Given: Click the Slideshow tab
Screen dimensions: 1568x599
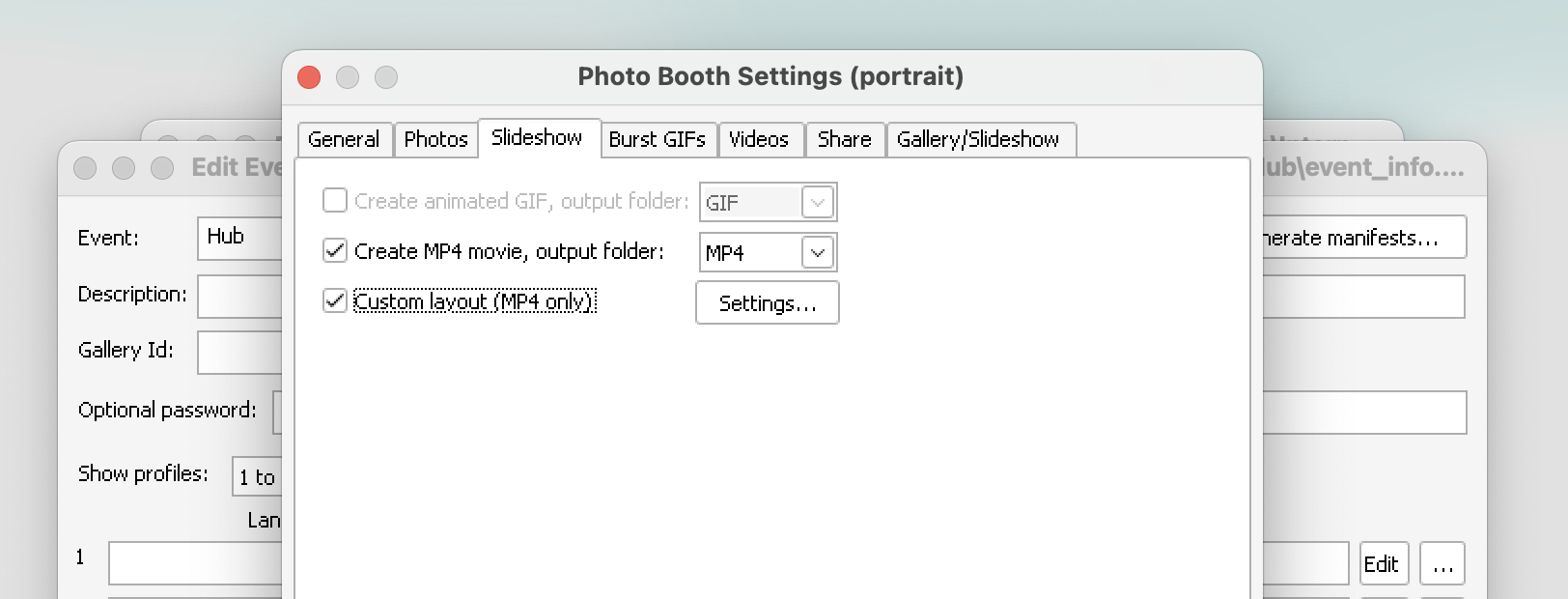Looking at the screenshot, I should (537, 138).
